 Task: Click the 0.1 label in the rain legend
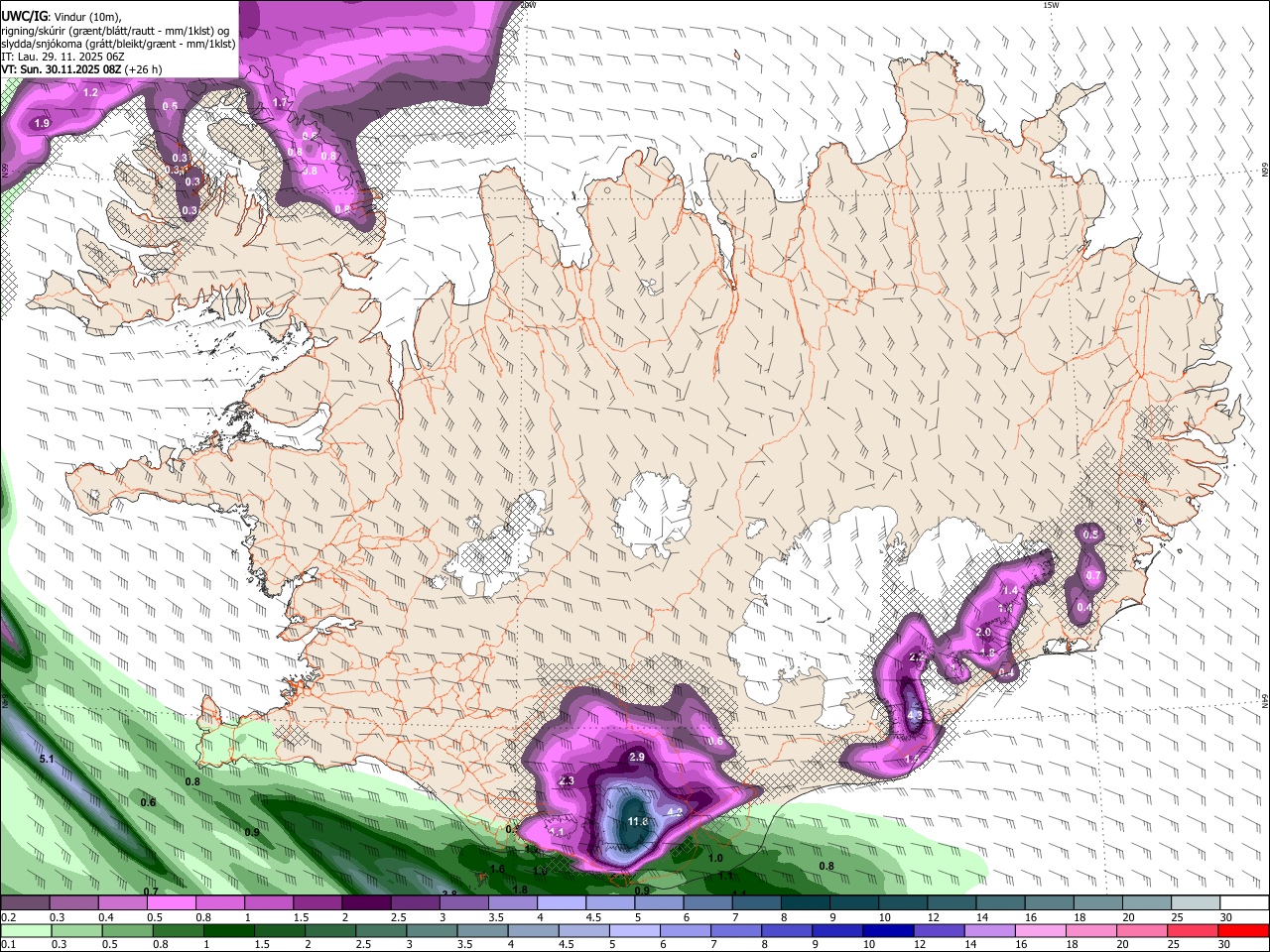coord(9,944)
